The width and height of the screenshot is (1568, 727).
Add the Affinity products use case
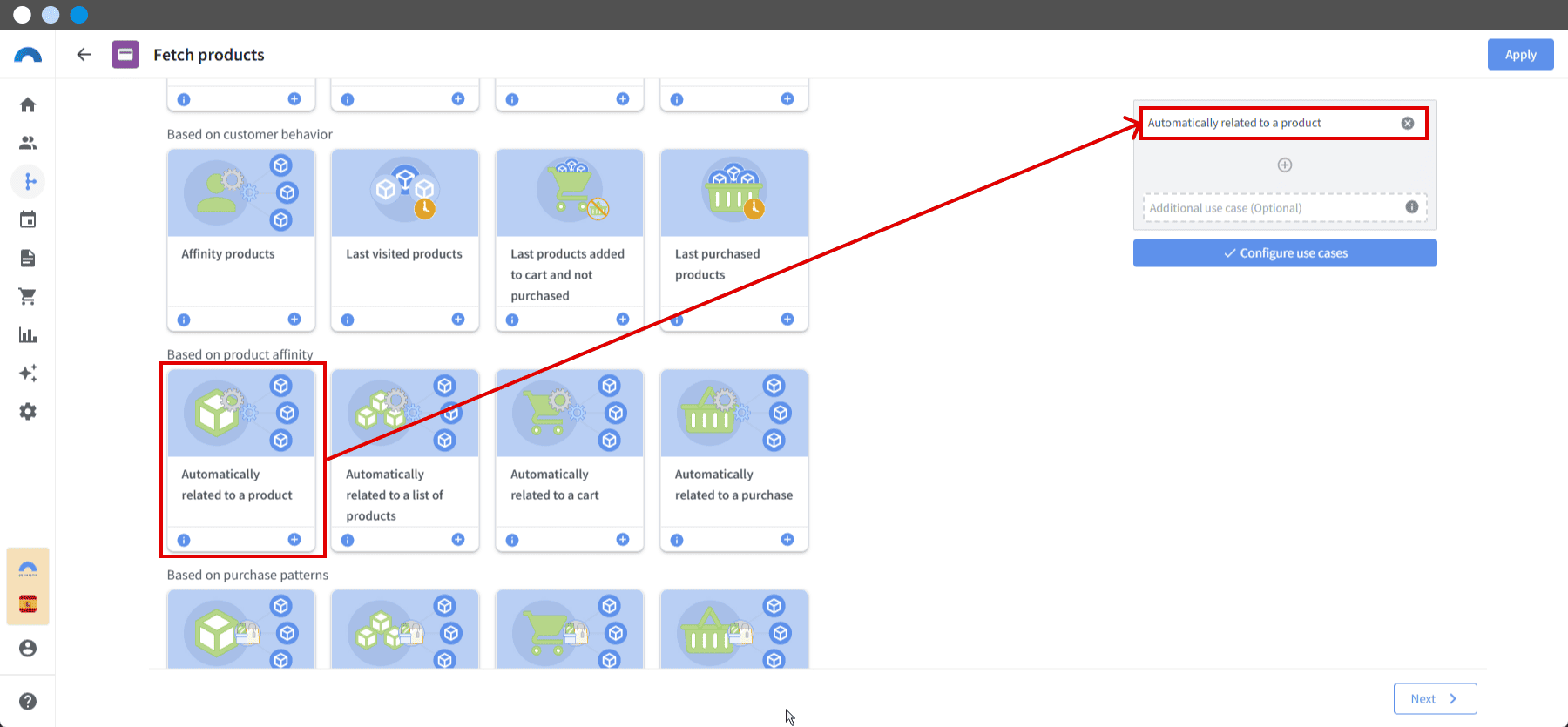[x=294, y=320]
